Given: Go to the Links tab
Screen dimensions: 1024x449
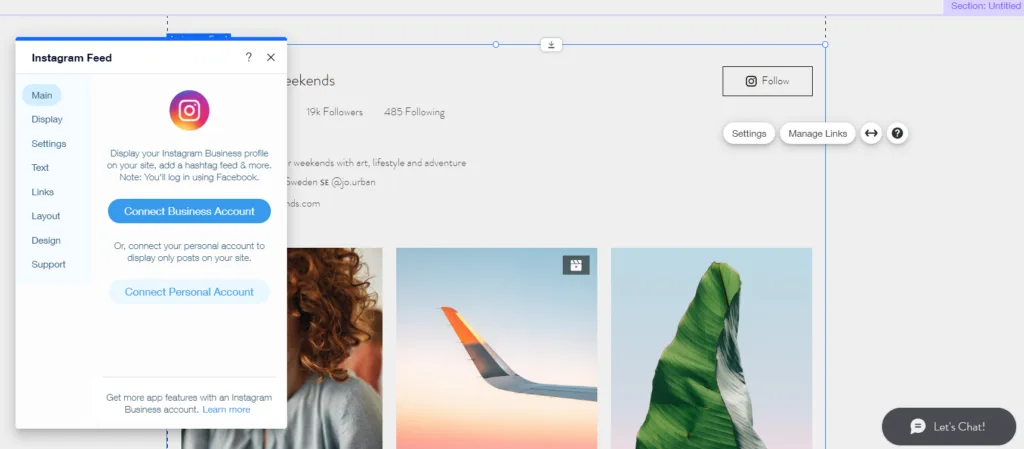Looking at the screenshot, I should pos(42,192).
